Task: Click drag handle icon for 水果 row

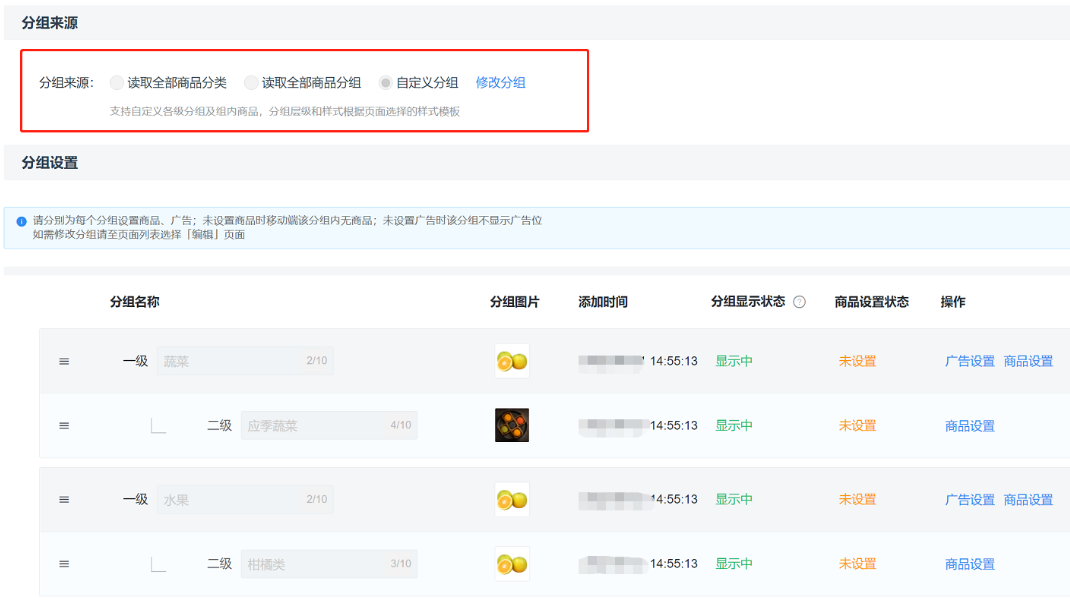Action: coord(64,500)
